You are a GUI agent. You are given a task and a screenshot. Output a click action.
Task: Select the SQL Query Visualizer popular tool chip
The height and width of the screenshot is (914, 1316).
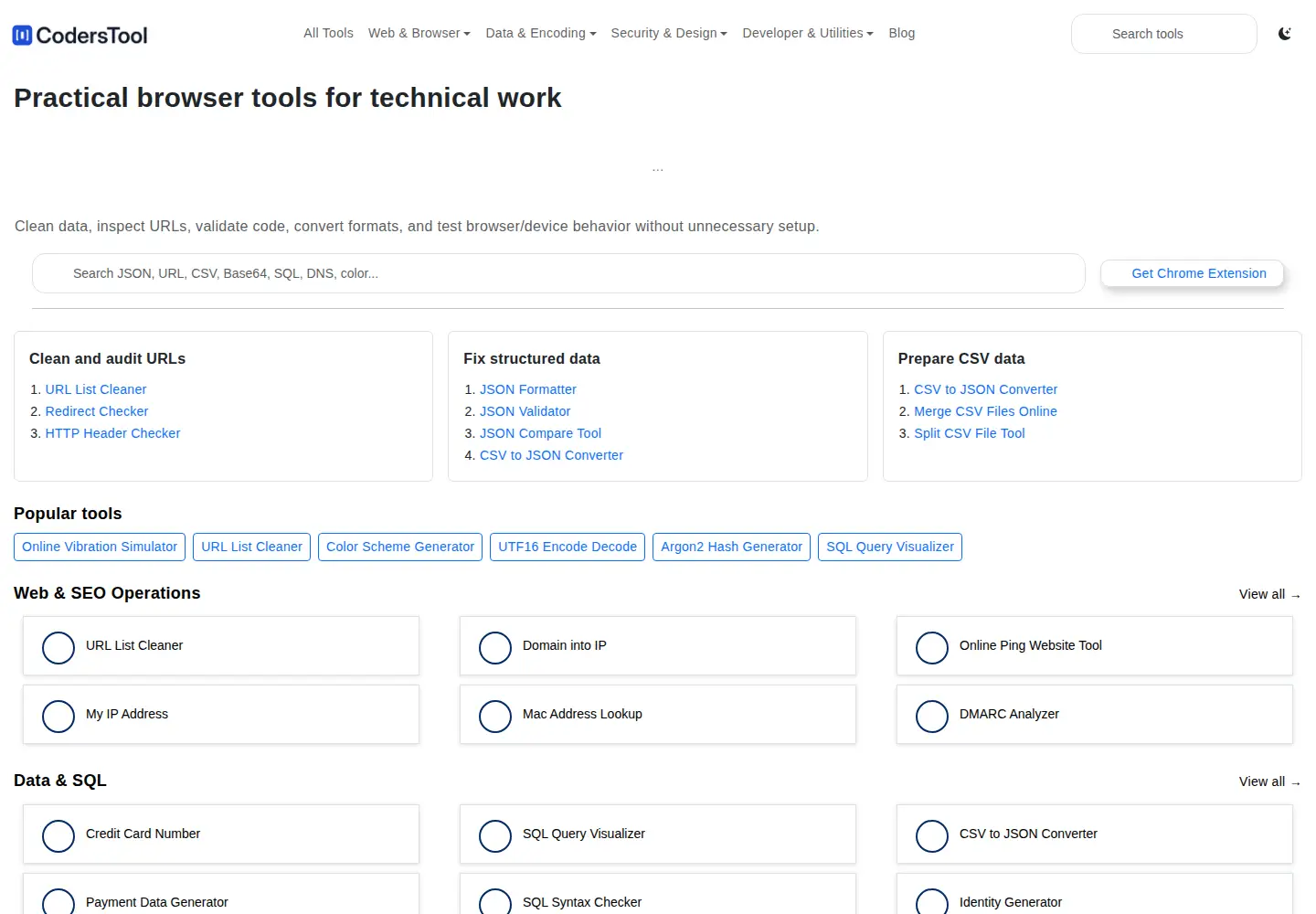(x=890, y=547)
